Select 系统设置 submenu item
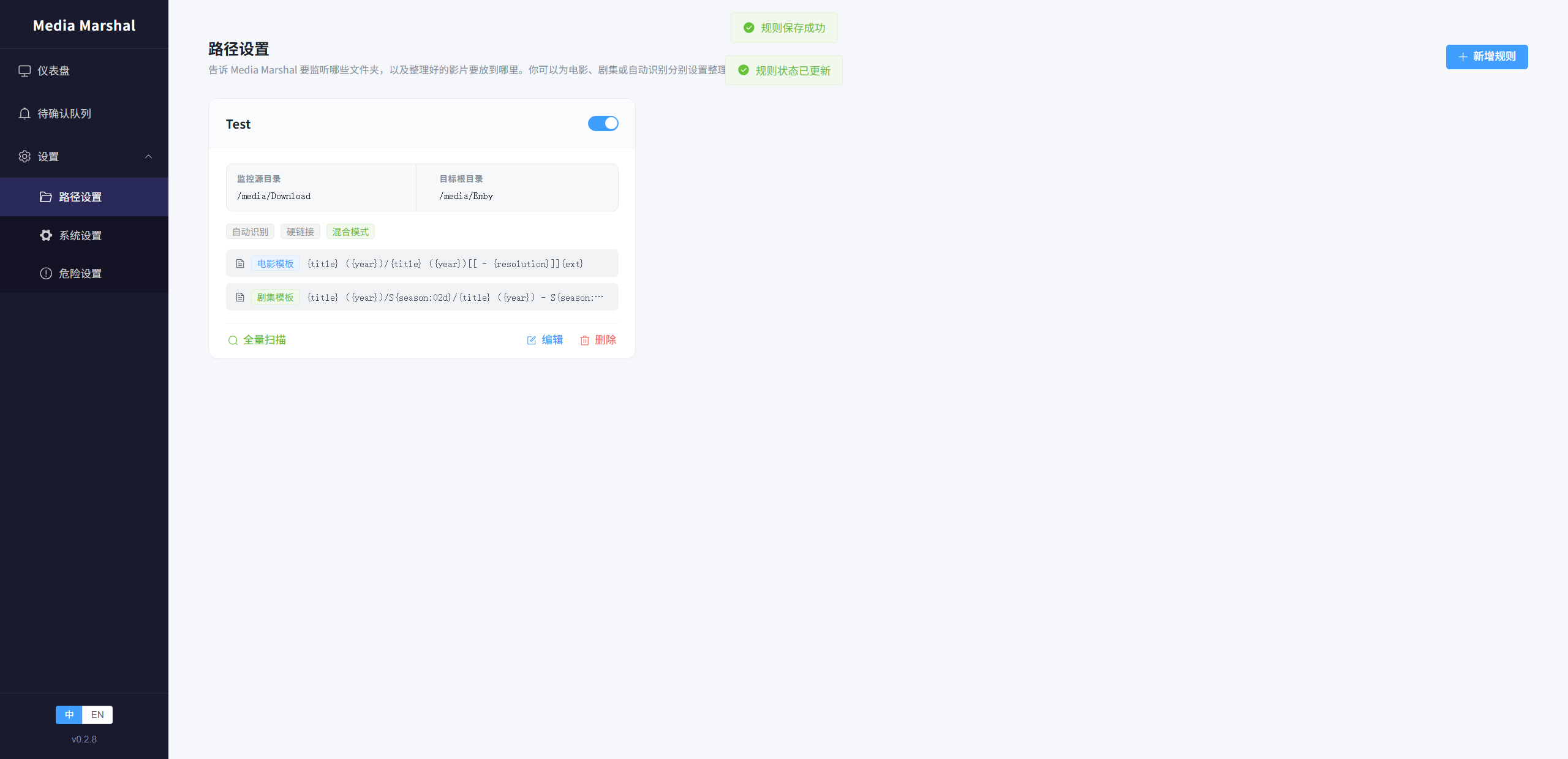This screenshot has height=759, width=1568. [84, 235]
